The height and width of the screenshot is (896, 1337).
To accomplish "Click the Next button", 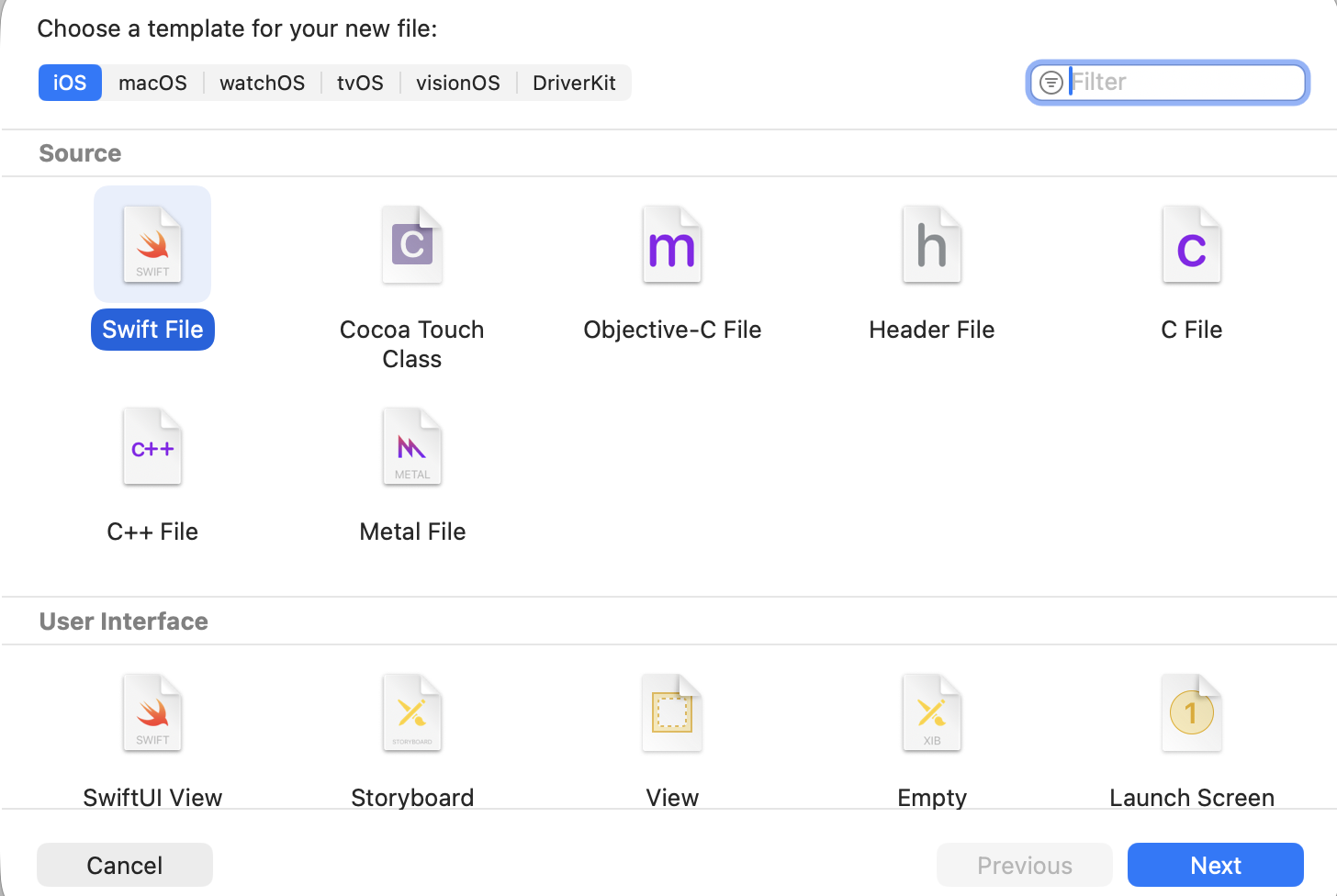I will pyautogui.click(x=1216, y=865).
